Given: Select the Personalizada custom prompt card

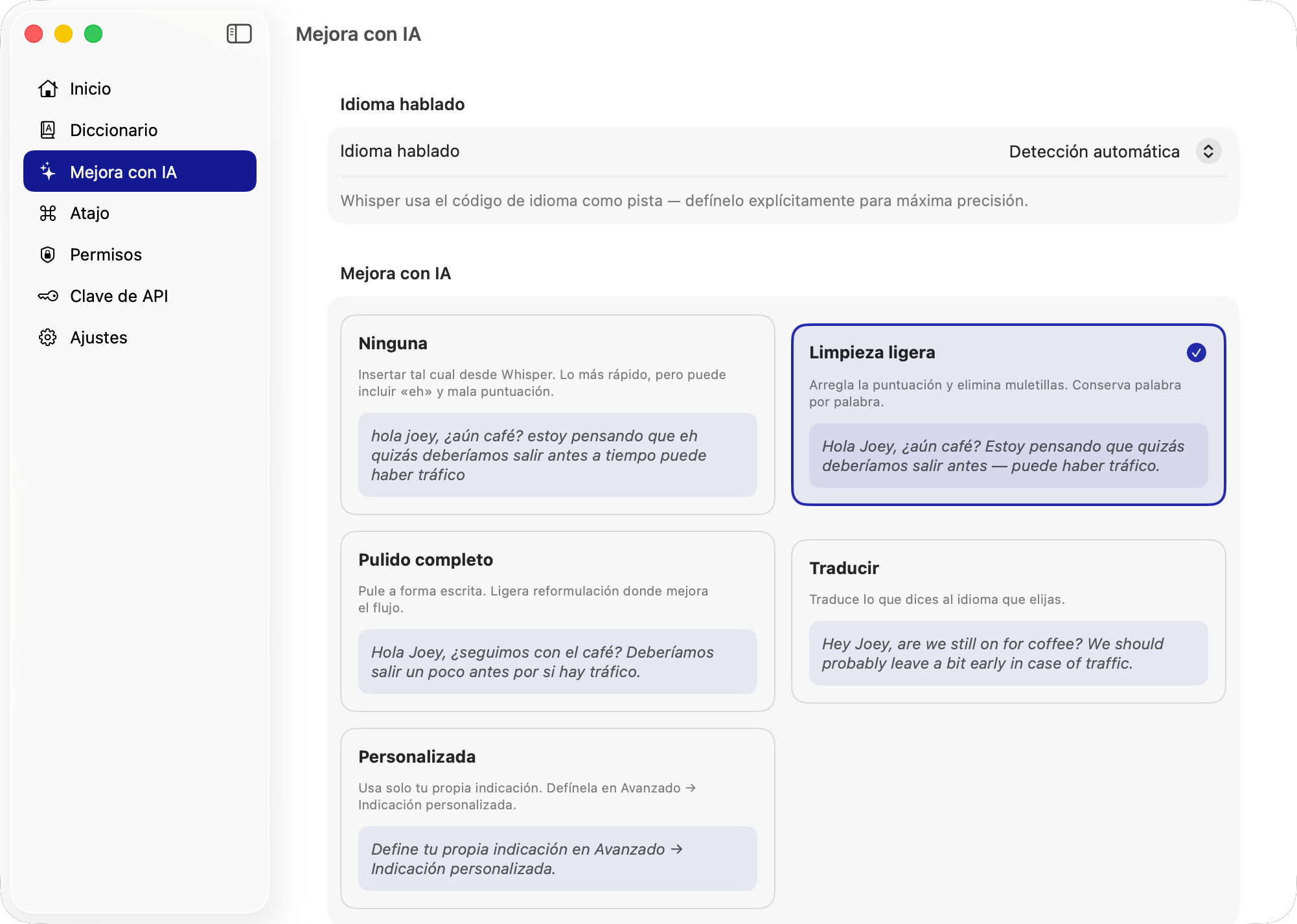Looking at the screenshot, I should point(557,816).
